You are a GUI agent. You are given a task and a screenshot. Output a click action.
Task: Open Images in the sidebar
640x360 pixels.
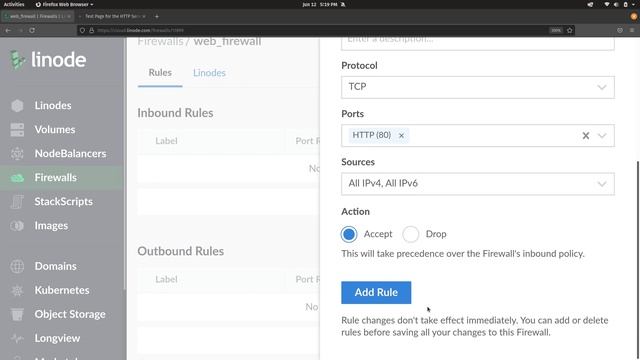pos(51,226)
